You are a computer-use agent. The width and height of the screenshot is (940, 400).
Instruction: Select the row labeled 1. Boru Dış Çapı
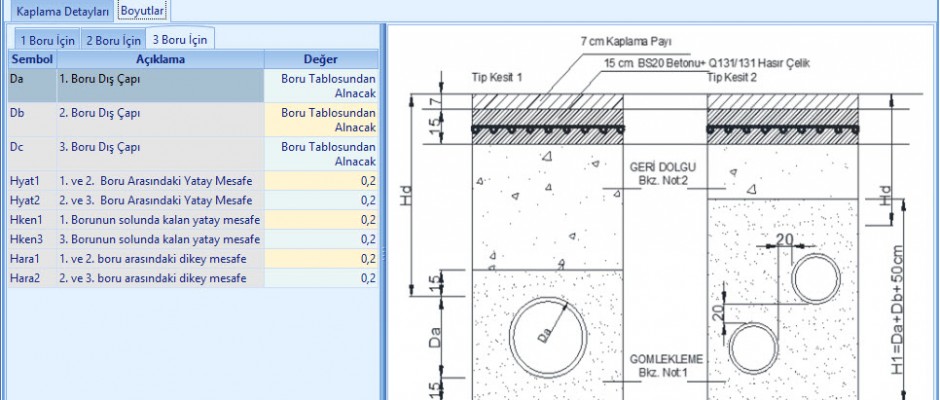coord(161,85)
